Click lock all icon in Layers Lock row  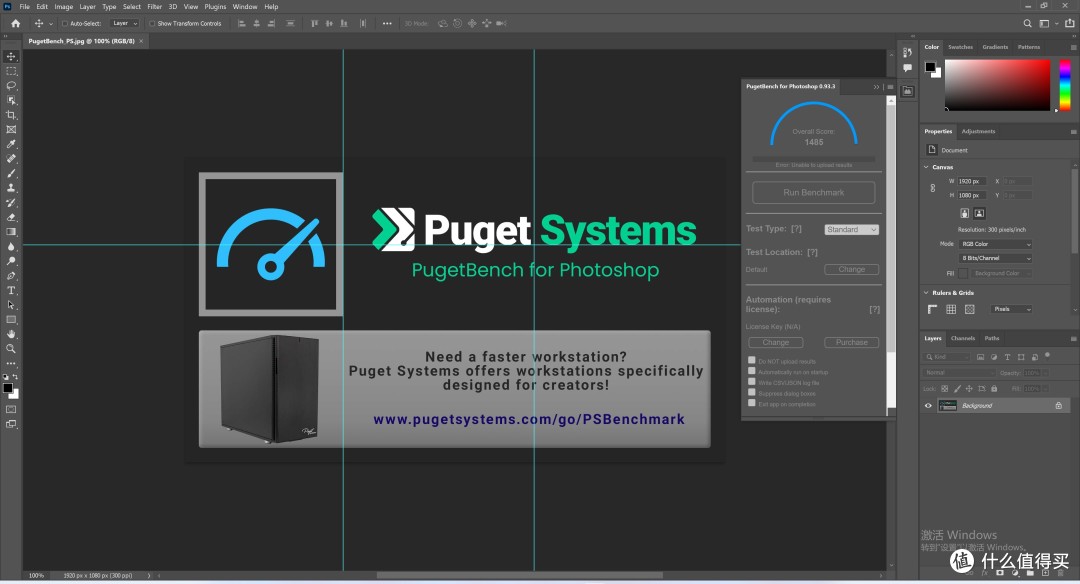pos(994,389)
